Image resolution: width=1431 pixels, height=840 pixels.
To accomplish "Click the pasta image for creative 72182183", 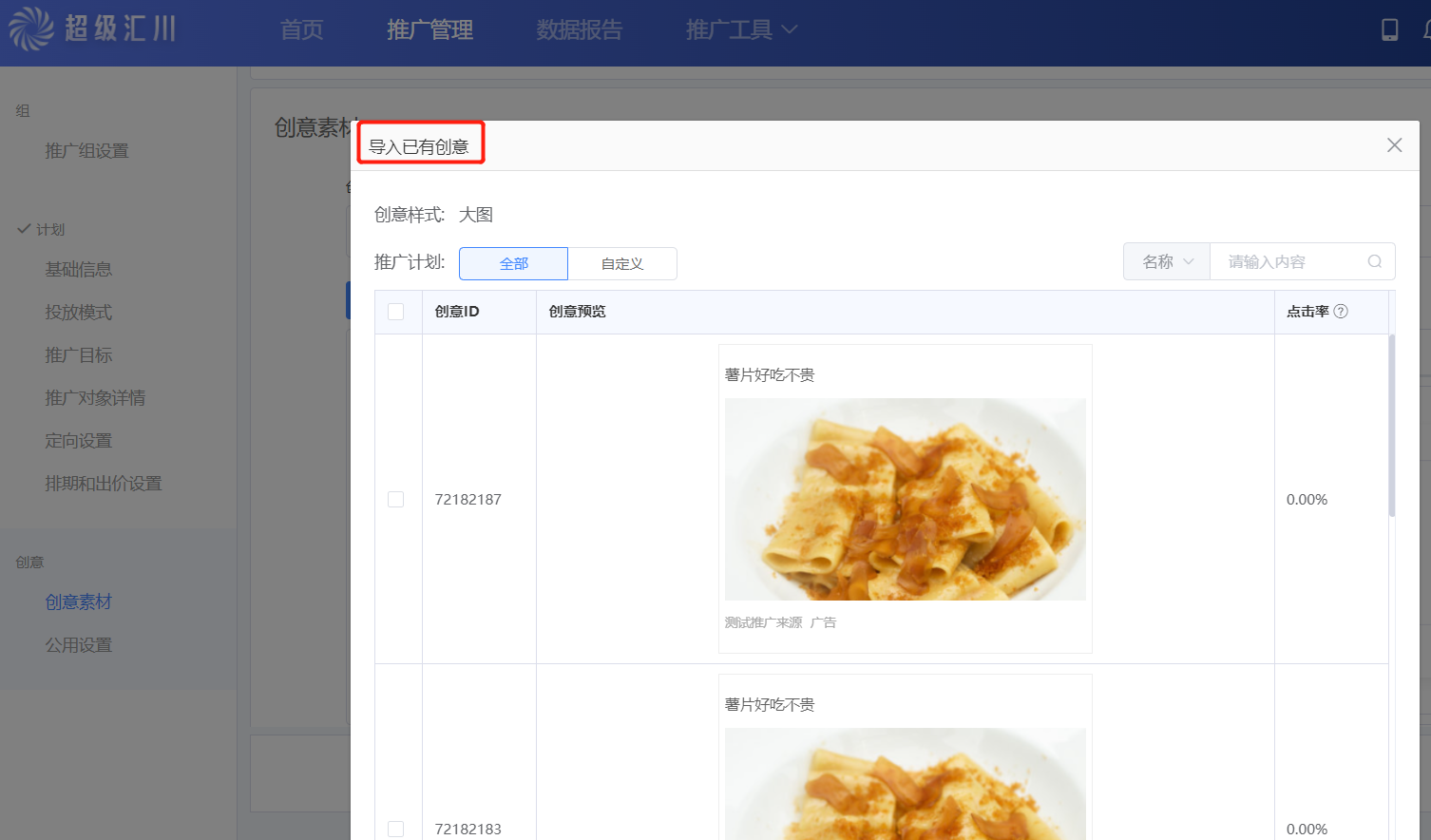I will 906,784.
